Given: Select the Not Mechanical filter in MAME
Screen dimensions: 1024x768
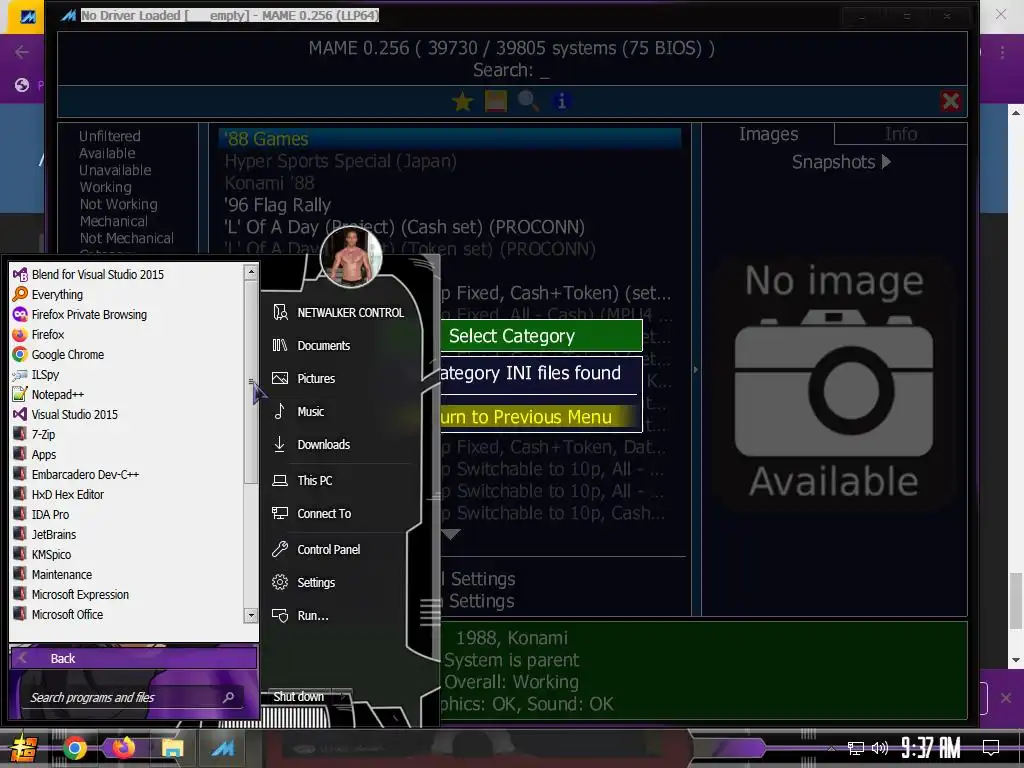Looking at the screenshot, I should point(127,238).
